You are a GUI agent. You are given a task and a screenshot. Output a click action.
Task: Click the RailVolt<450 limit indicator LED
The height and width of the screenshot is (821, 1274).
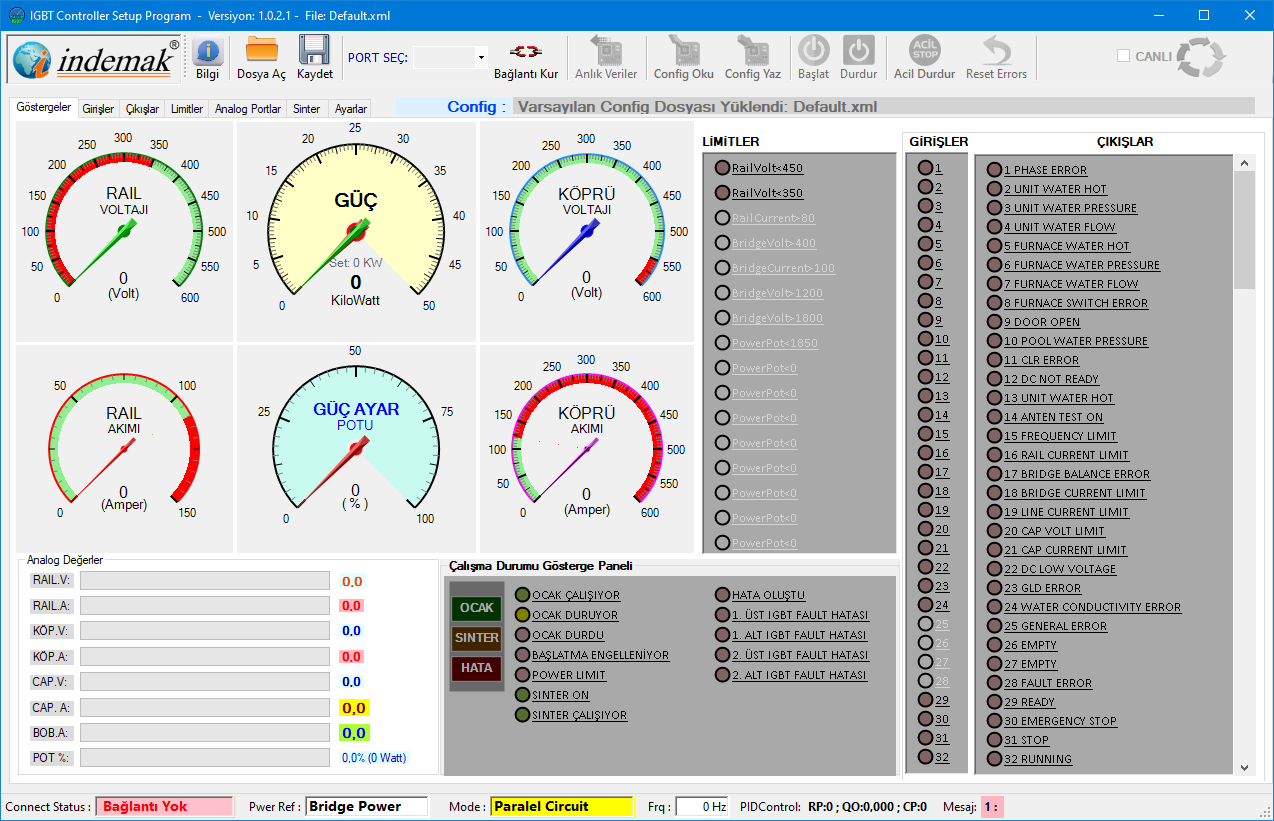click(722, 168)
